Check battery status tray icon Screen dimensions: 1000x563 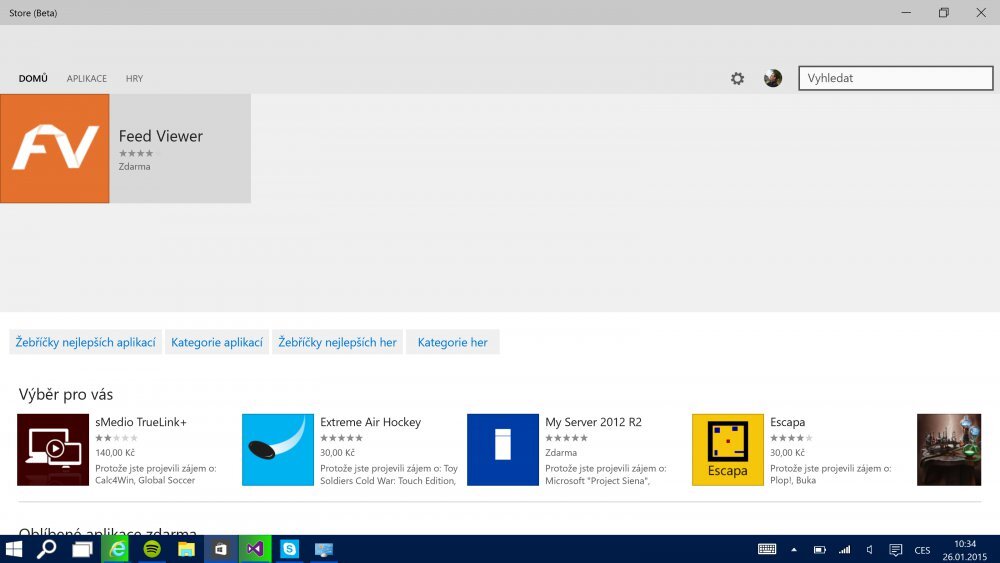(820, 550)
